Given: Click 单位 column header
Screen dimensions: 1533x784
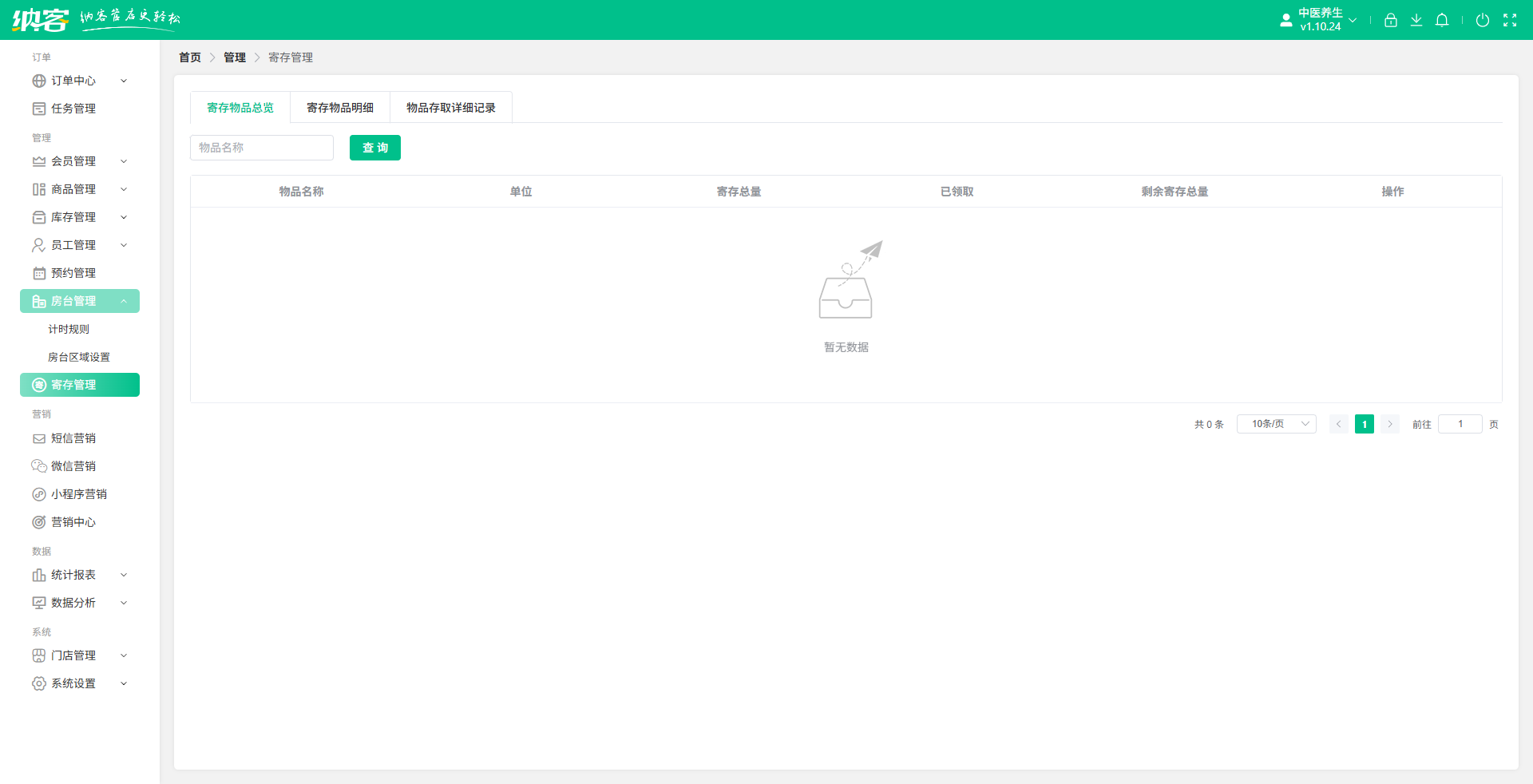Looking at the screenshot, I should coord(521,192).
